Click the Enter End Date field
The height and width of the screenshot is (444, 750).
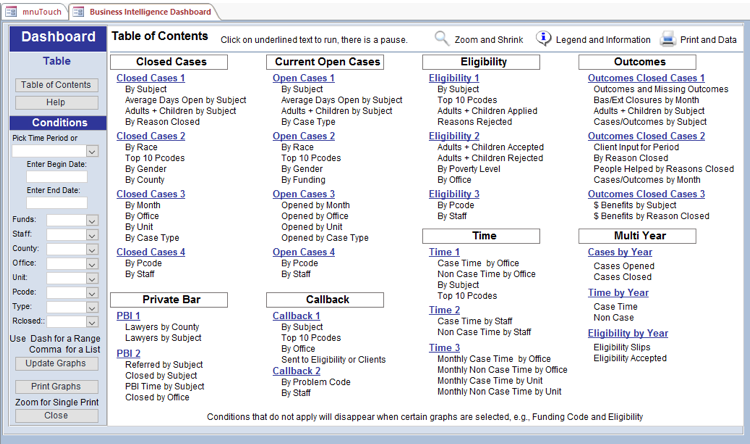coord(56,203)
